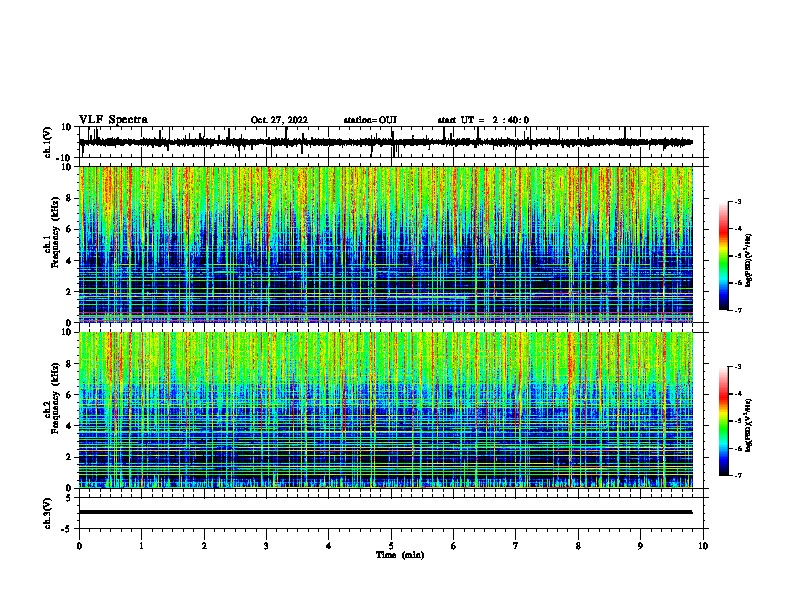Click the "8" kHz tick on ch.1 frequency axis
792x612 pixels.
pyautogui.click(x=69, y=198)
